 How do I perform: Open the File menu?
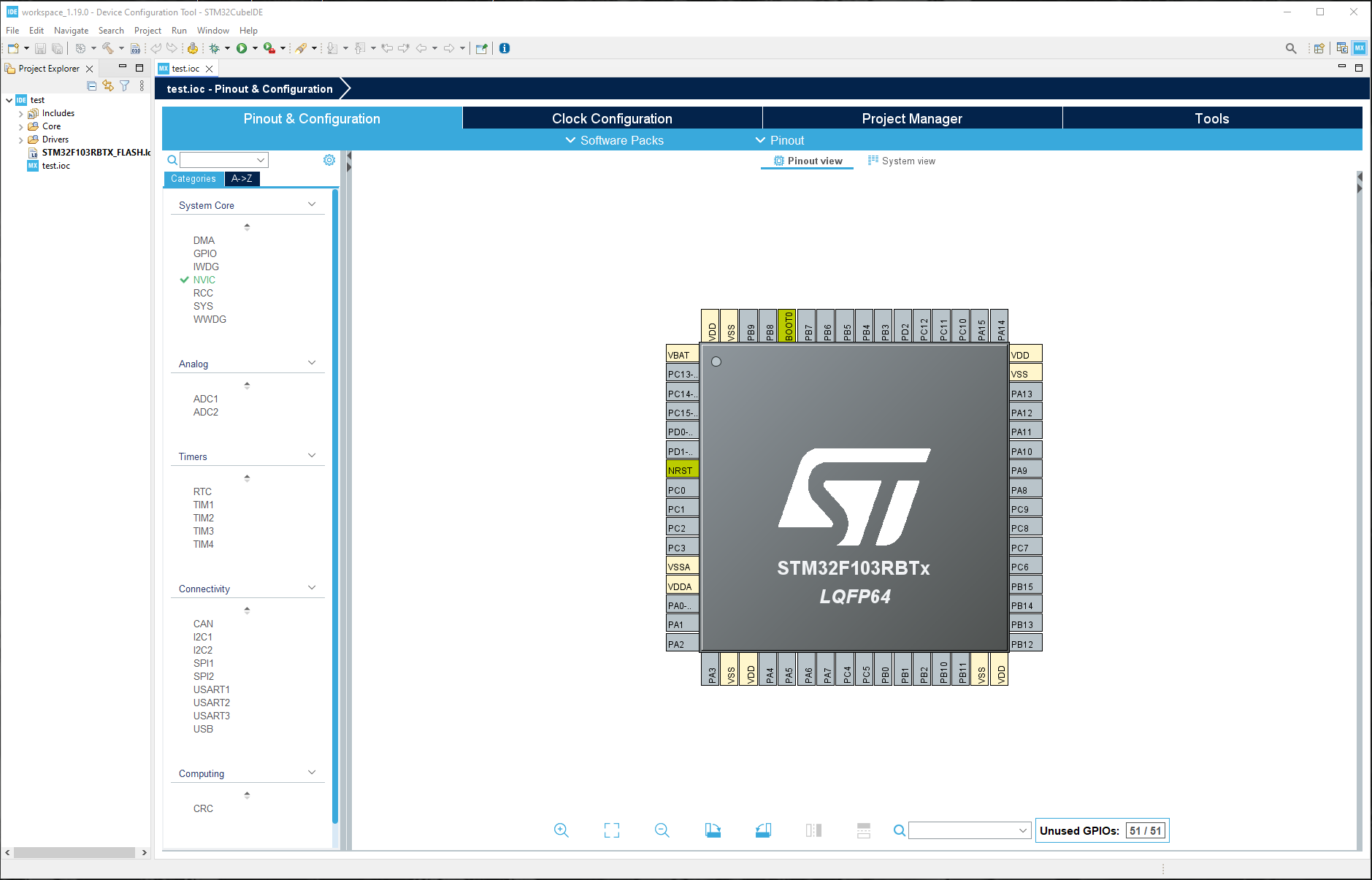(x=12, y=31)
